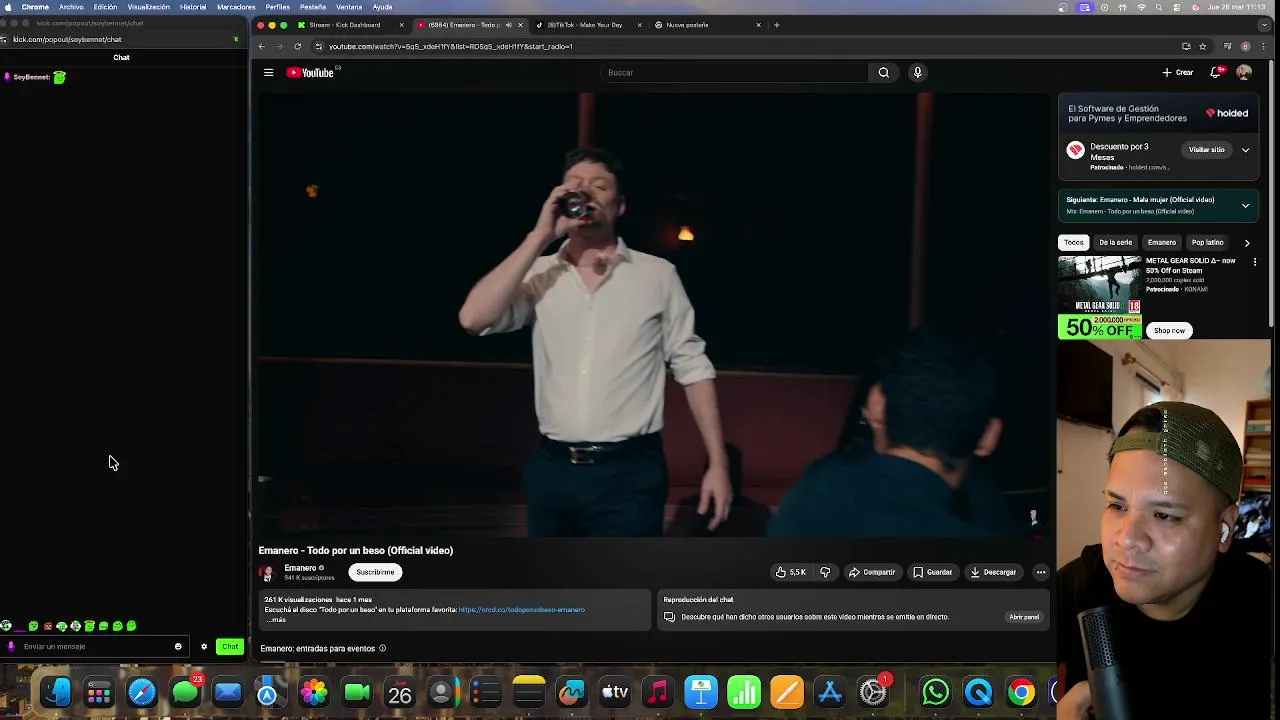
Task: Click the YouTube Buscar search field
Action: (x=735, y=72)
